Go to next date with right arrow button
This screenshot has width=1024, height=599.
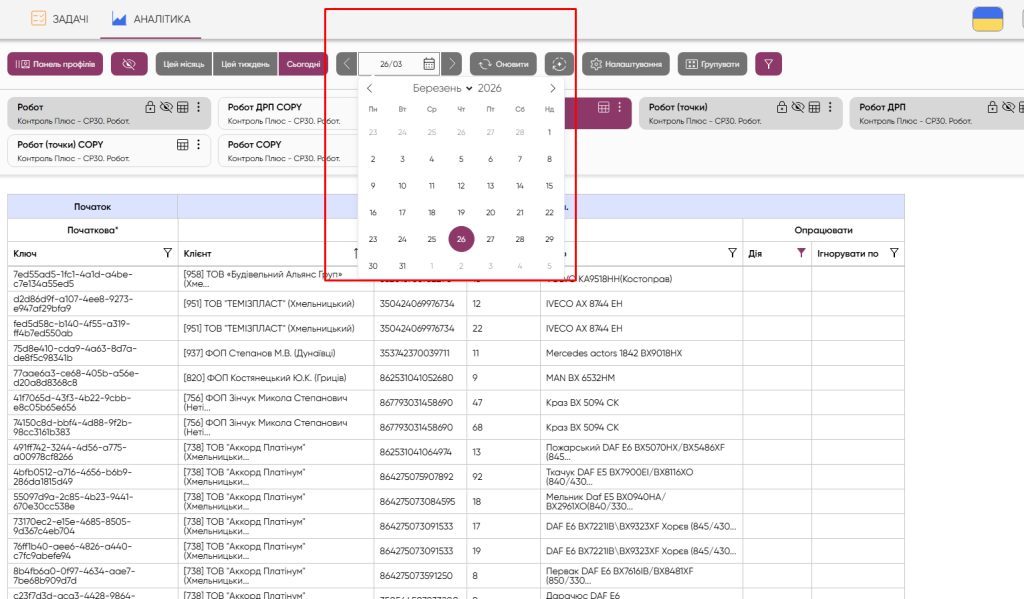coord(451,64)
